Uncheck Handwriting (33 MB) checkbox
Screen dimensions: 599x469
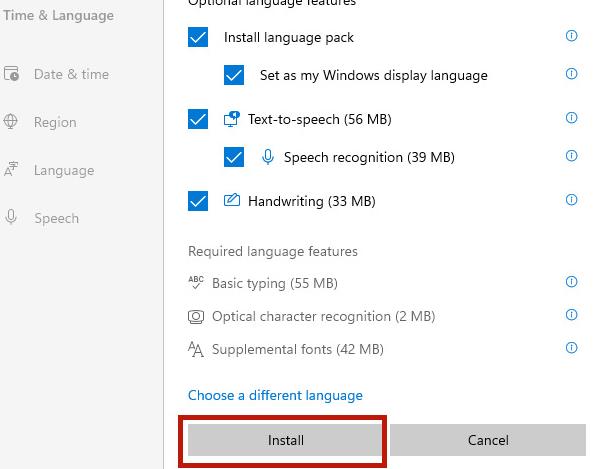click(x=198, y=201)
